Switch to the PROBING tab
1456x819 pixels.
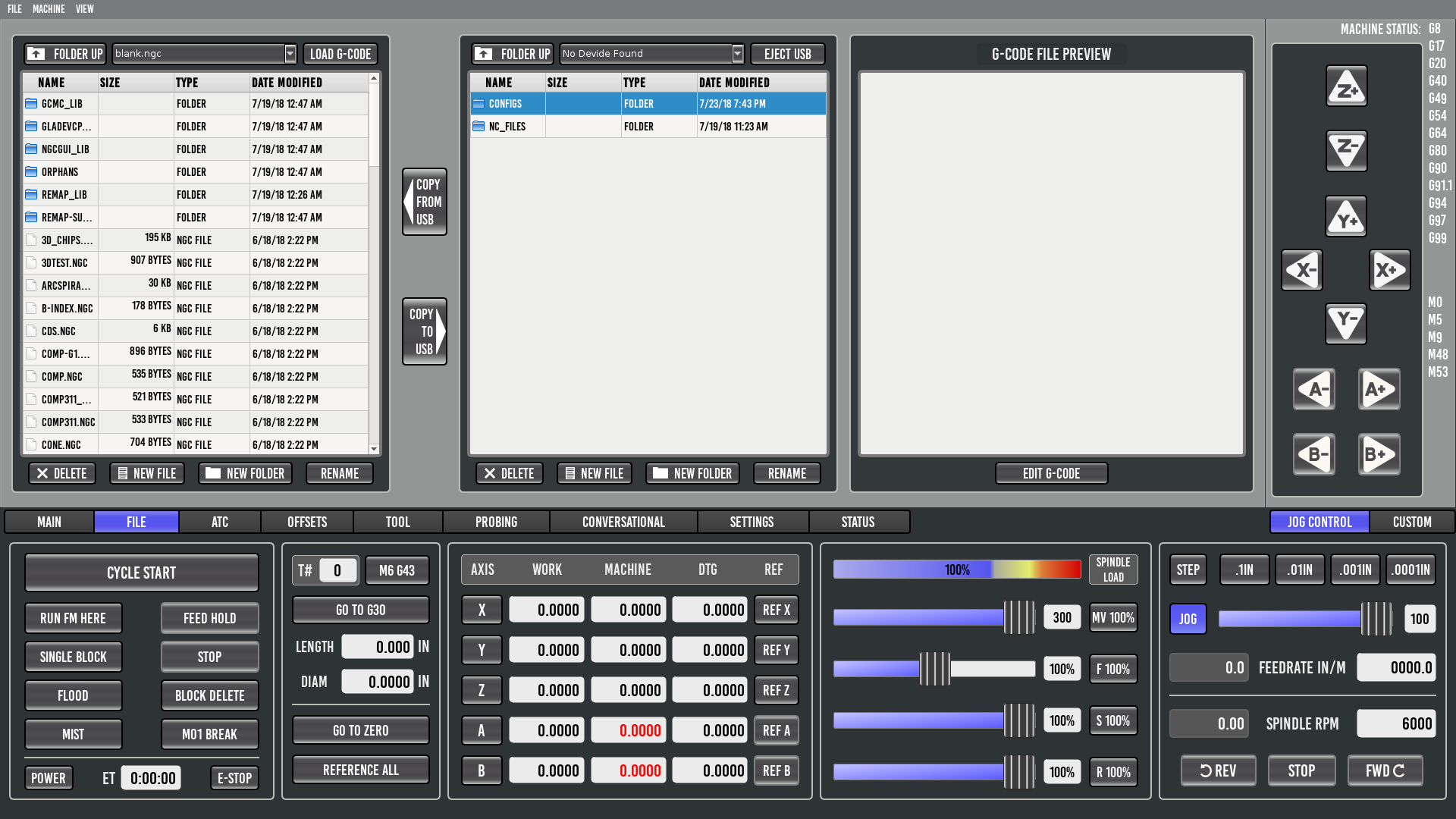[x=496, y=522]
